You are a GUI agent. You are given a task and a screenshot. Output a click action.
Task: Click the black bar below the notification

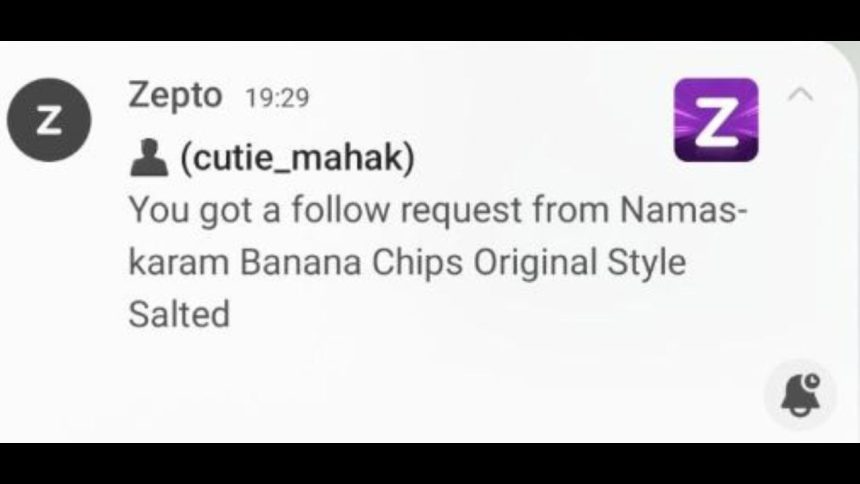(430, 464)
